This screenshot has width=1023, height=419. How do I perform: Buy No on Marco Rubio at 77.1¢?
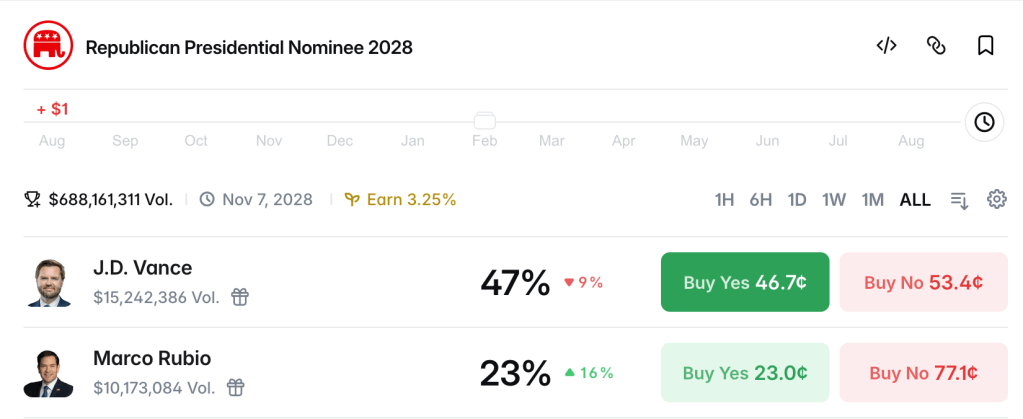coord(923,373)
